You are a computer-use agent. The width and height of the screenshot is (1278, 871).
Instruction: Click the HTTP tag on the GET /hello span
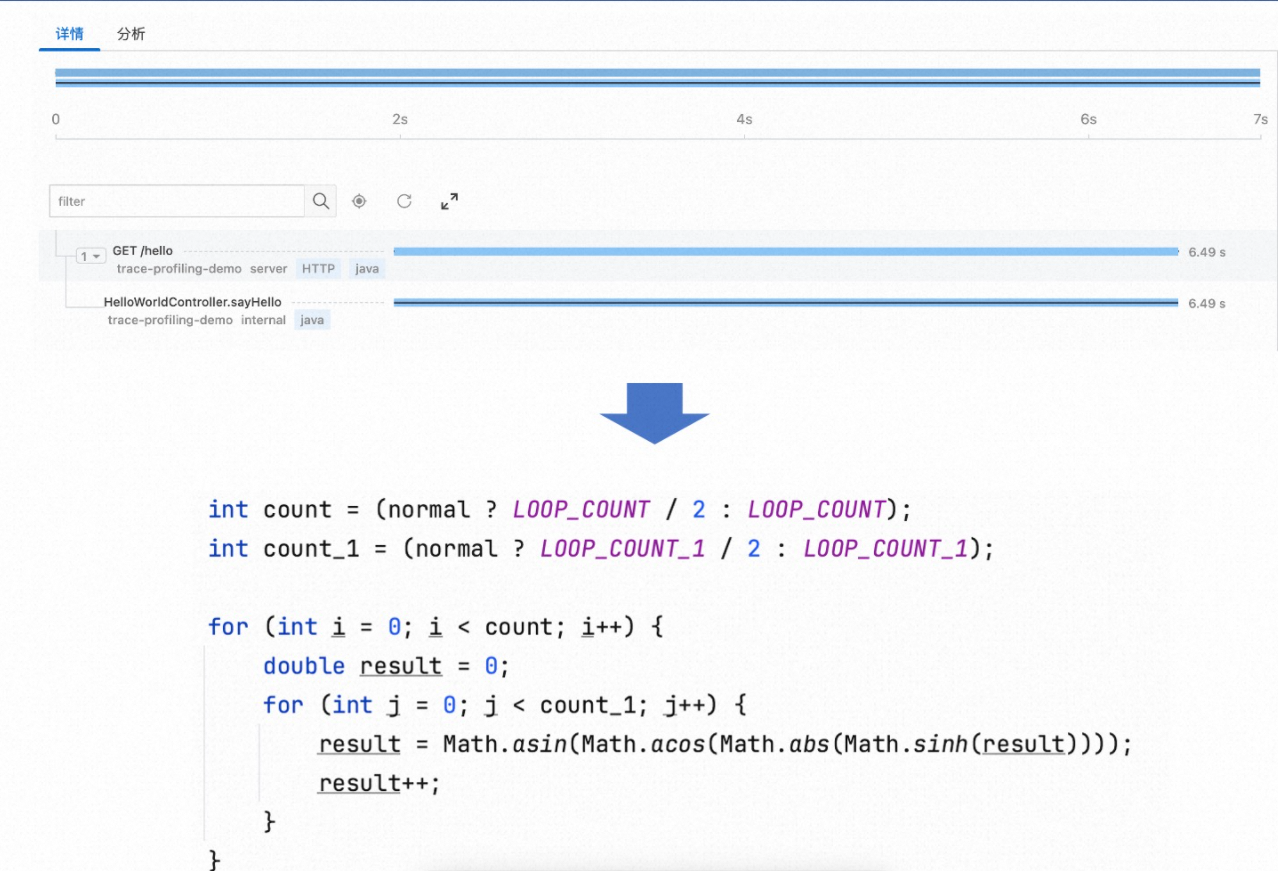coord(317,268)
